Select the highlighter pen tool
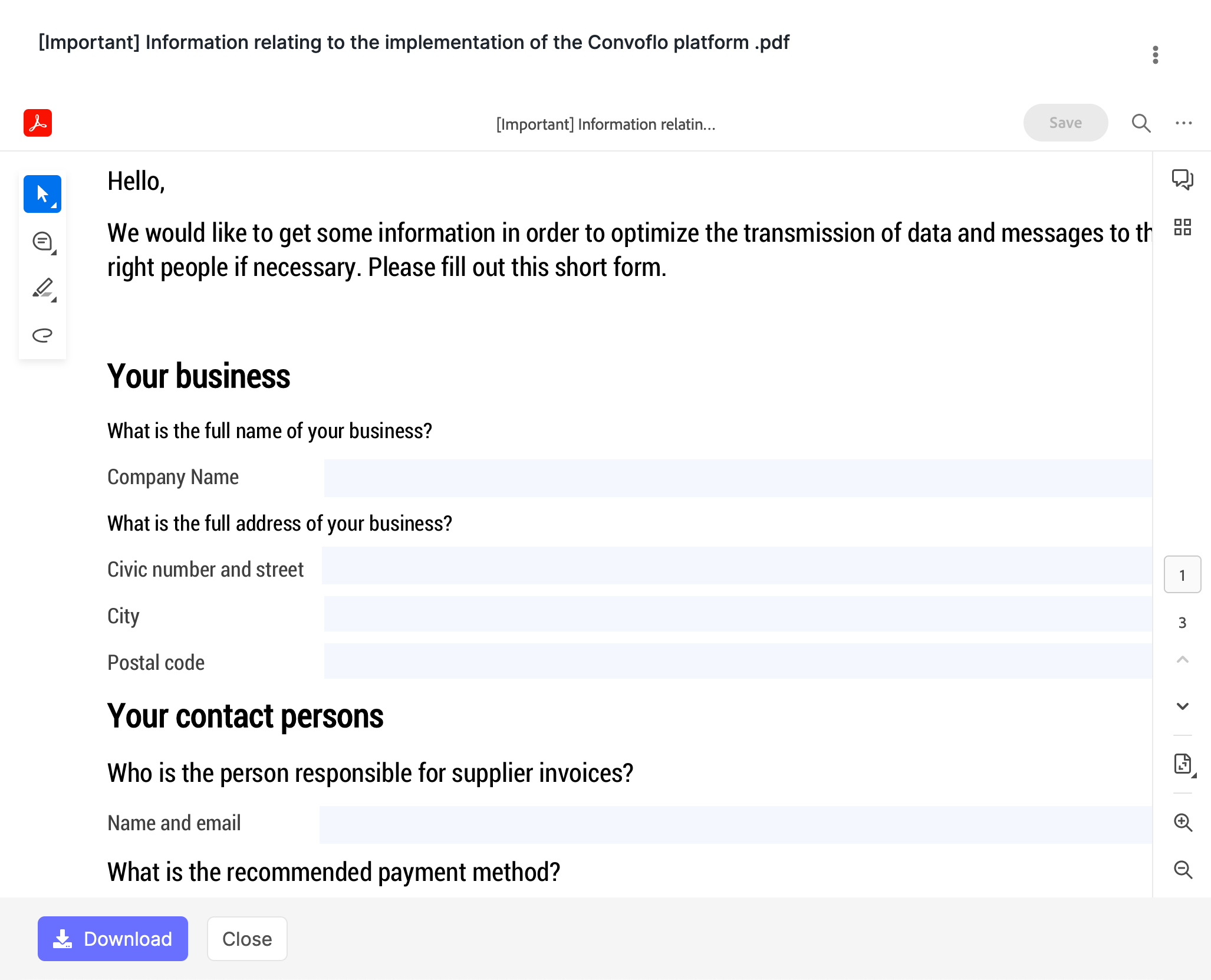 coord(42,288)
